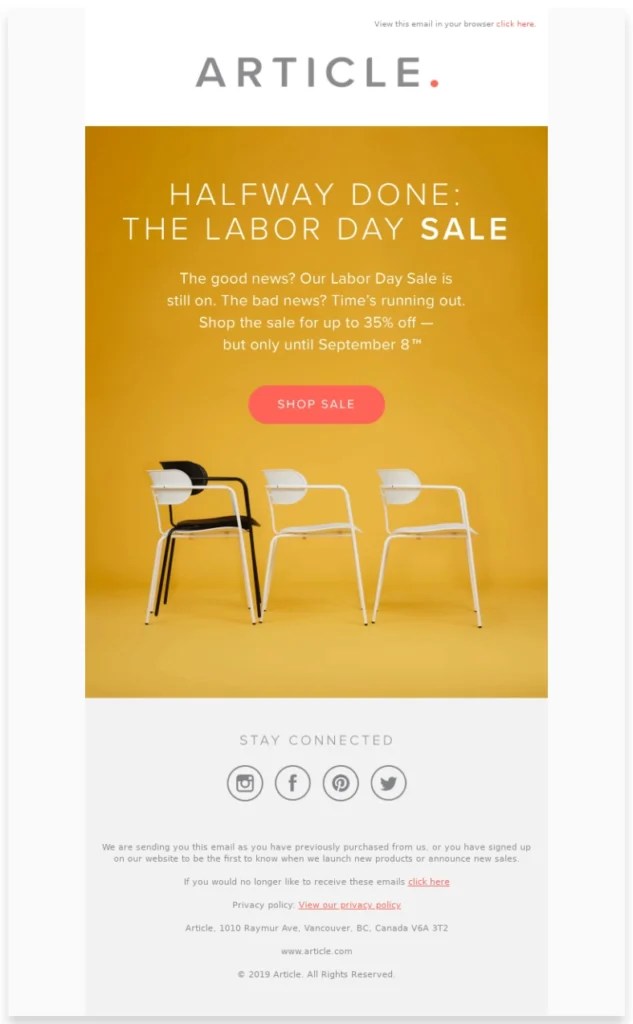Select the 2019 copyright notice
The image size is (633, 1024).
pos(316,973)
